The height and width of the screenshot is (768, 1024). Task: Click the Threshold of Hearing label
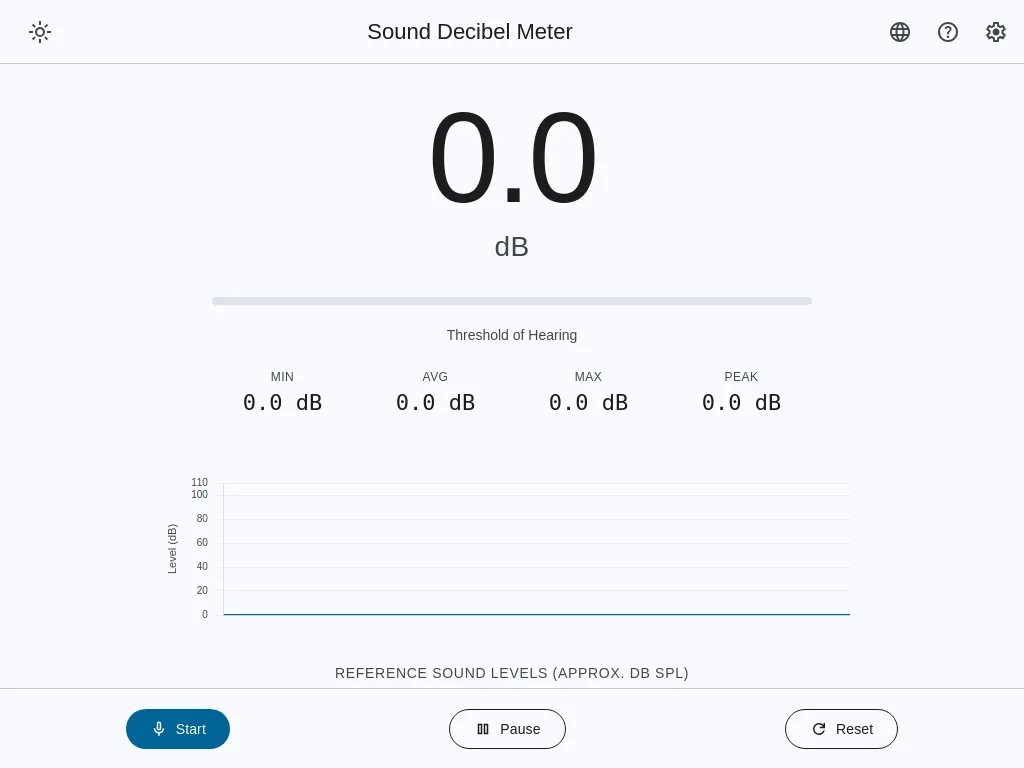pos(512,335)
